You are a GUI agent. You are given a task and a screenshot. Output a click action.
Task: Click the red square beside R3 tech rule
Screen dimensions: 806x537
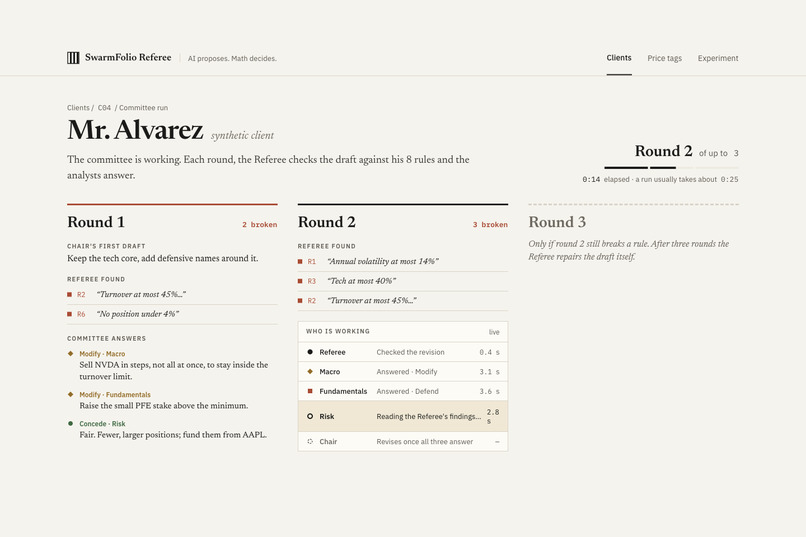[x=300, y=281]
